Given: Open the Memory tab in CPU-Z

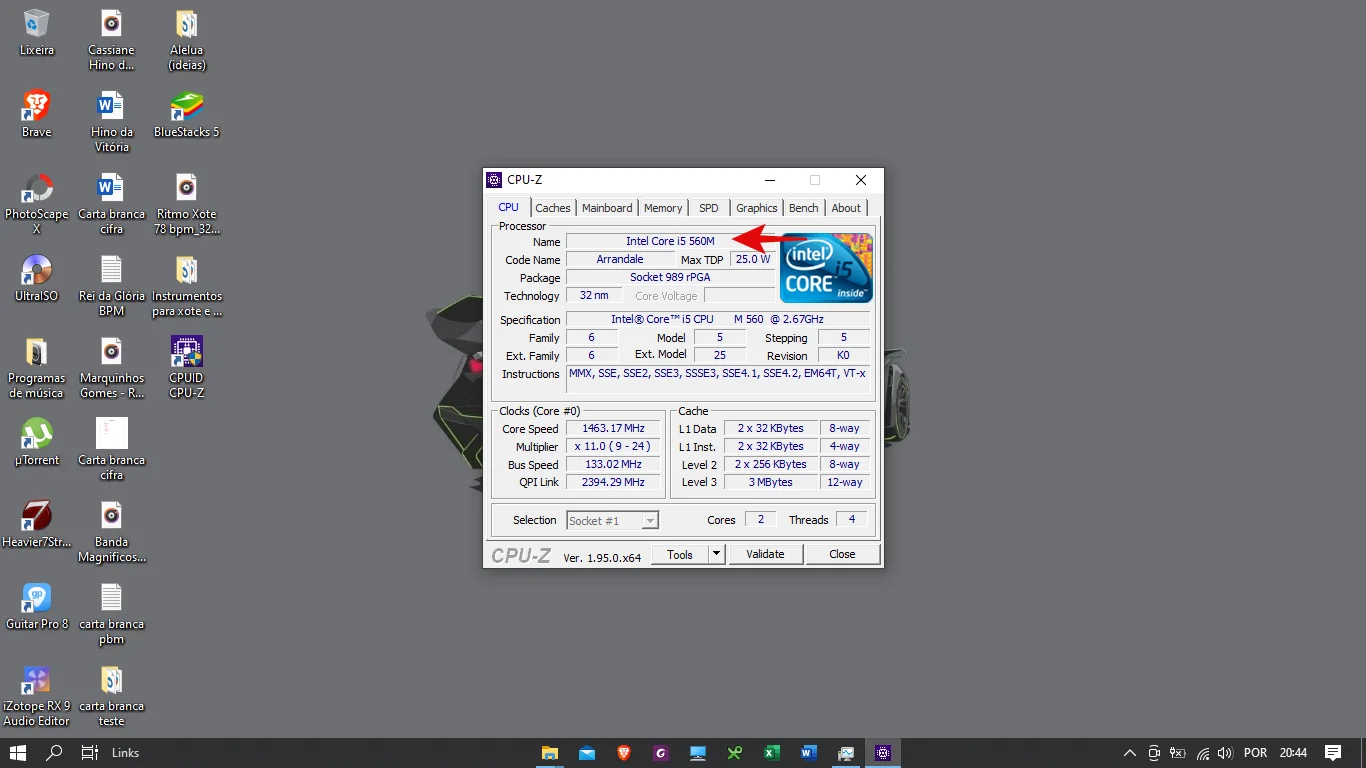Looking at the screenshot, I should pos(663,208).
